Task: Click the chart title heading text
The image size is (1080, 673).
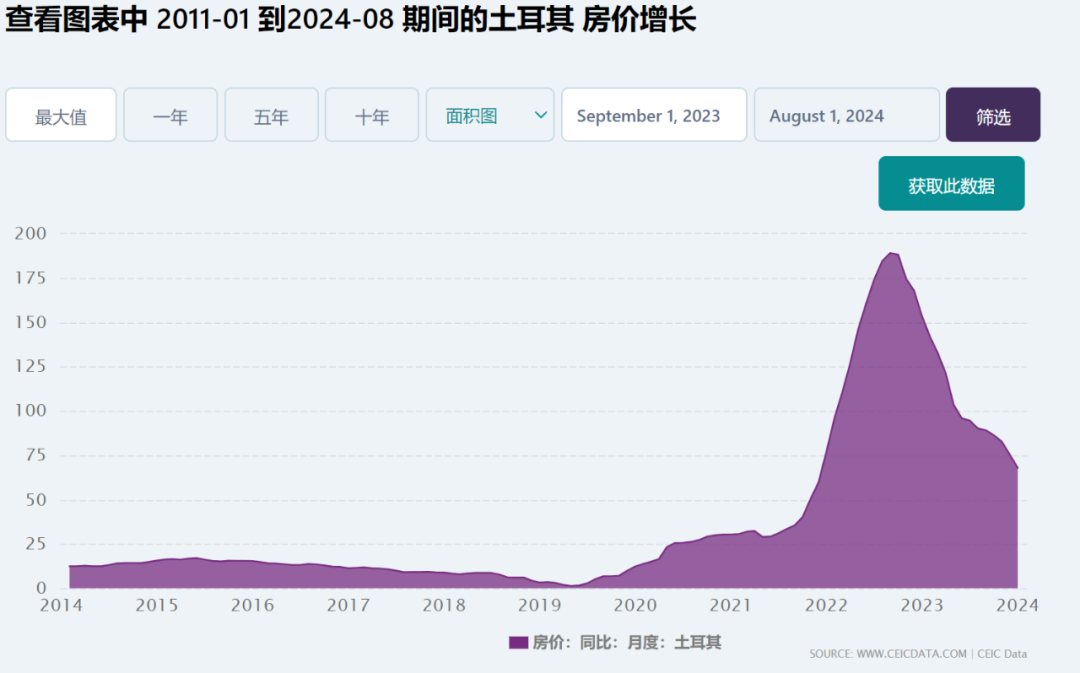Action: (351, 19)
